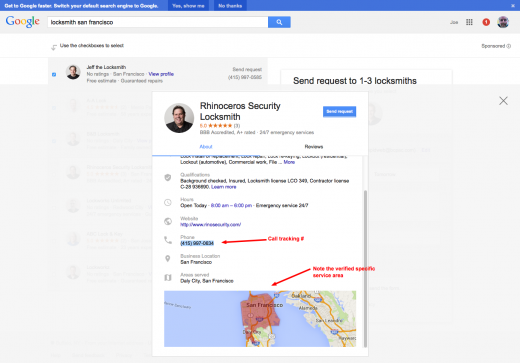The width and height of the screenshot is (520, 363).
Task: Click the Rhinoceros Security Locksmith title
Action: 240,111
